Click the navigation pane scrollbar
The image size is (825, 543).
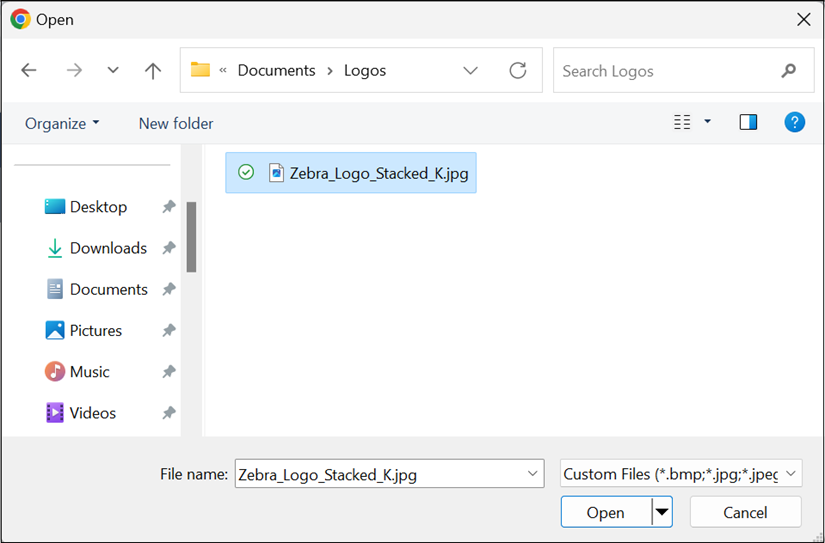point(191,237)
